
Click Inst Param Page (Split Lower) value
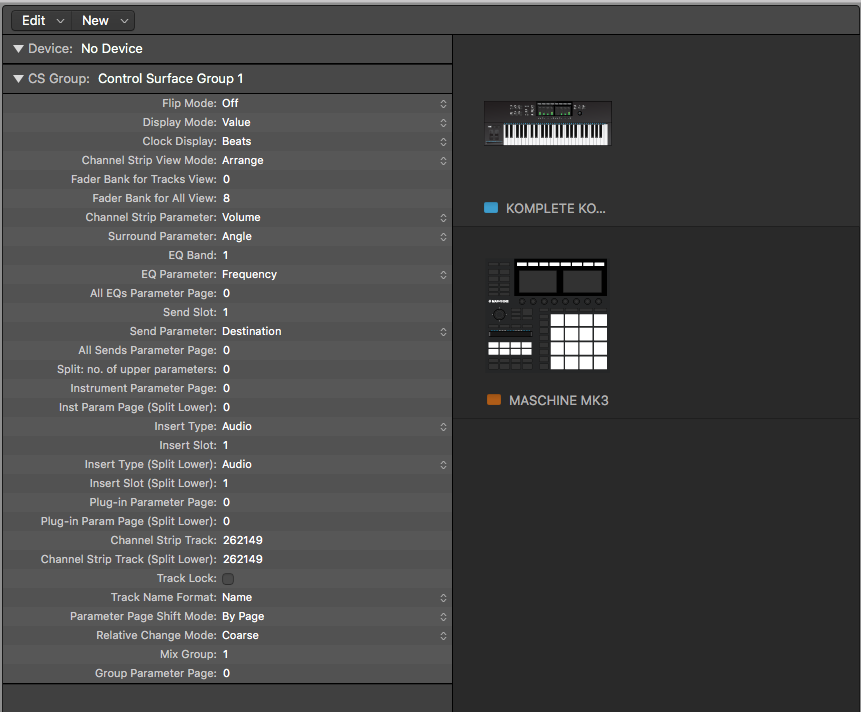click(x=226, y=407)
